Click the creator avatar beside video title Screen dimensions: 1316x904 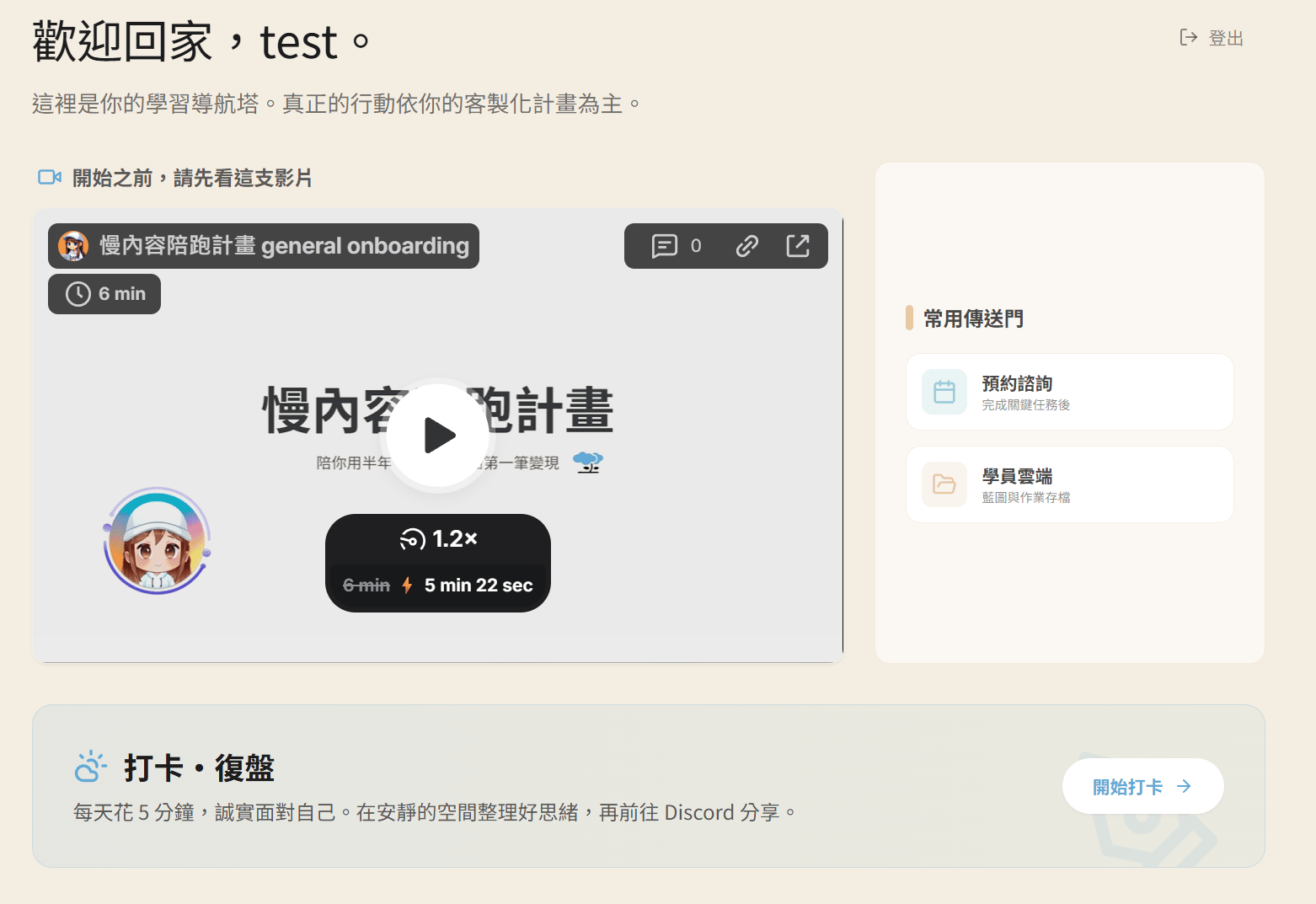coord(73,246)
